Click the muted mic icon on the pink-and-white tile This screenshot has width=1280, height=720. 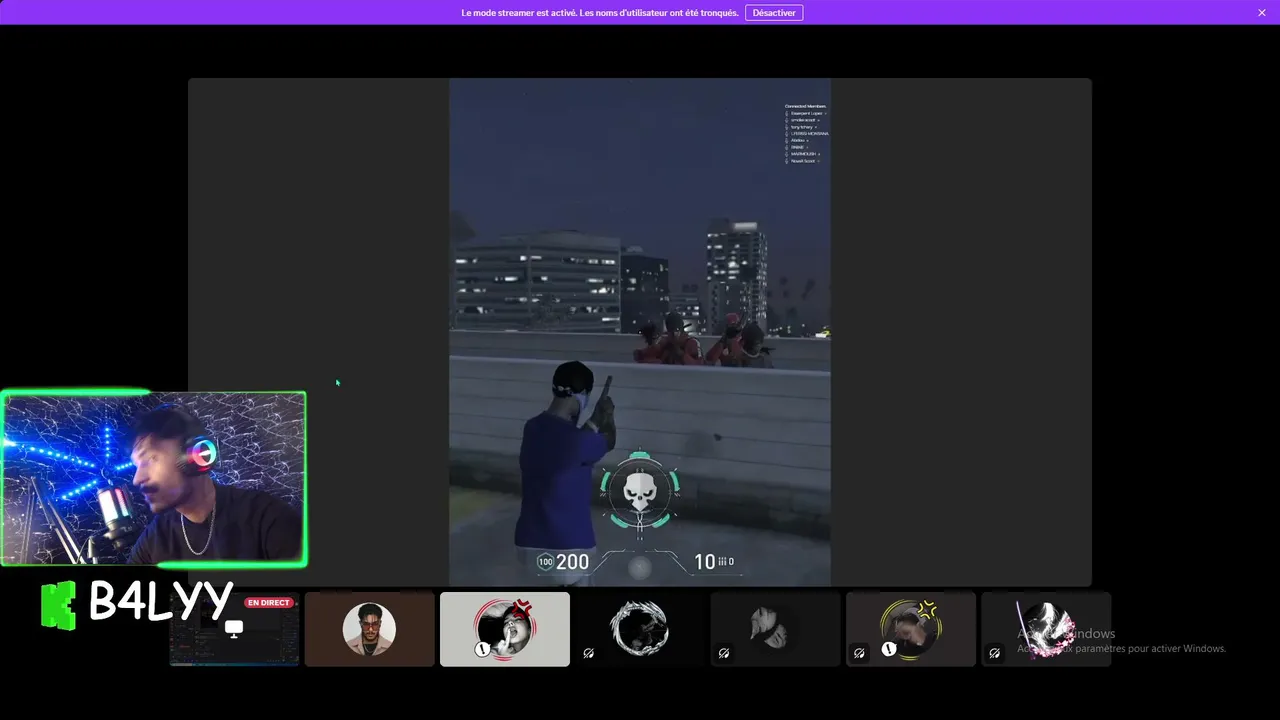click(994, 653)
